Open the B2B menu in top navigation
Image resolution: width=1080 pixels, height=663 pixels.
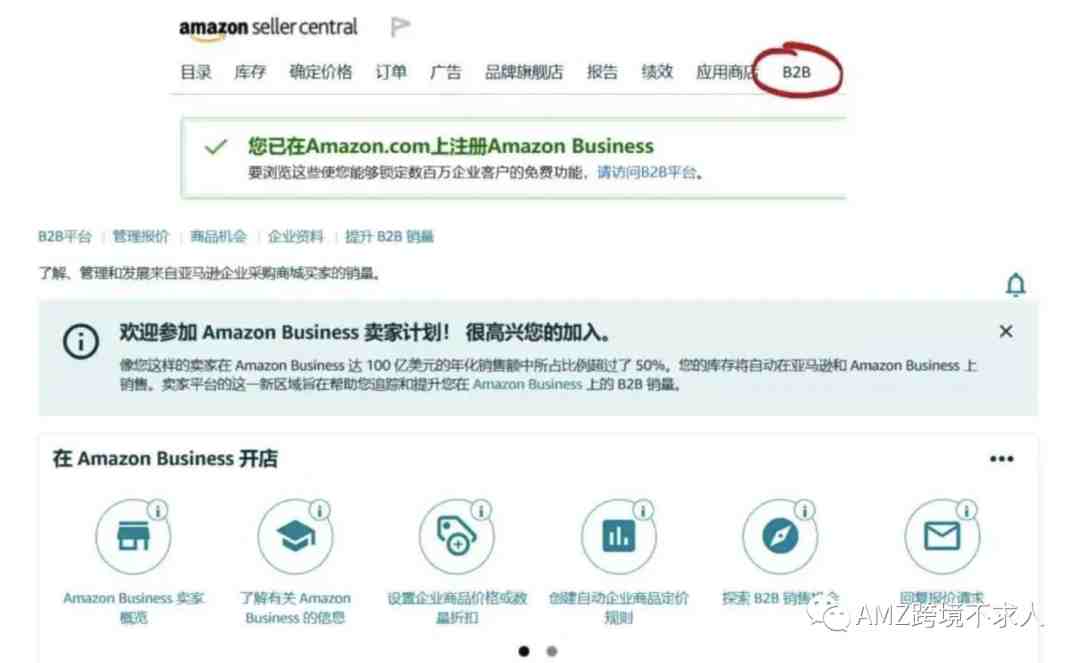pyautogui.click(x=796, y=72)
